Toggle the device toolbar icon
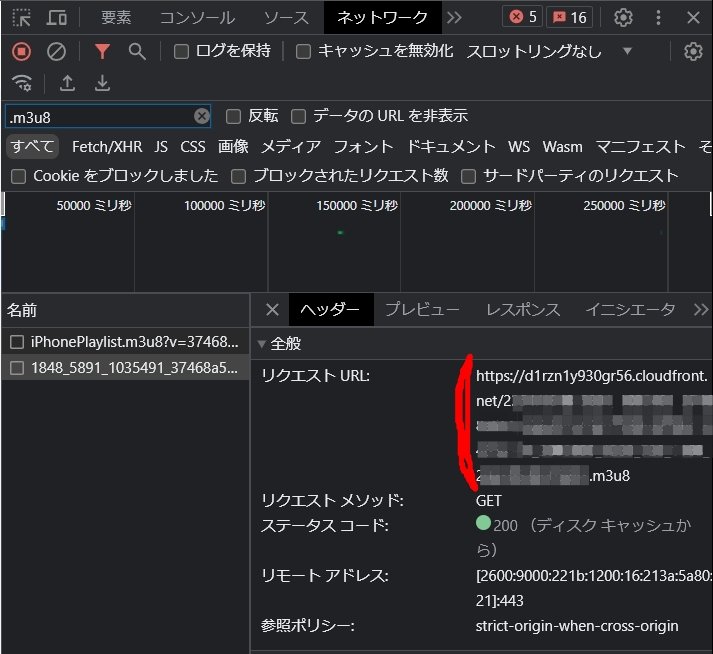 pos(57,17)
